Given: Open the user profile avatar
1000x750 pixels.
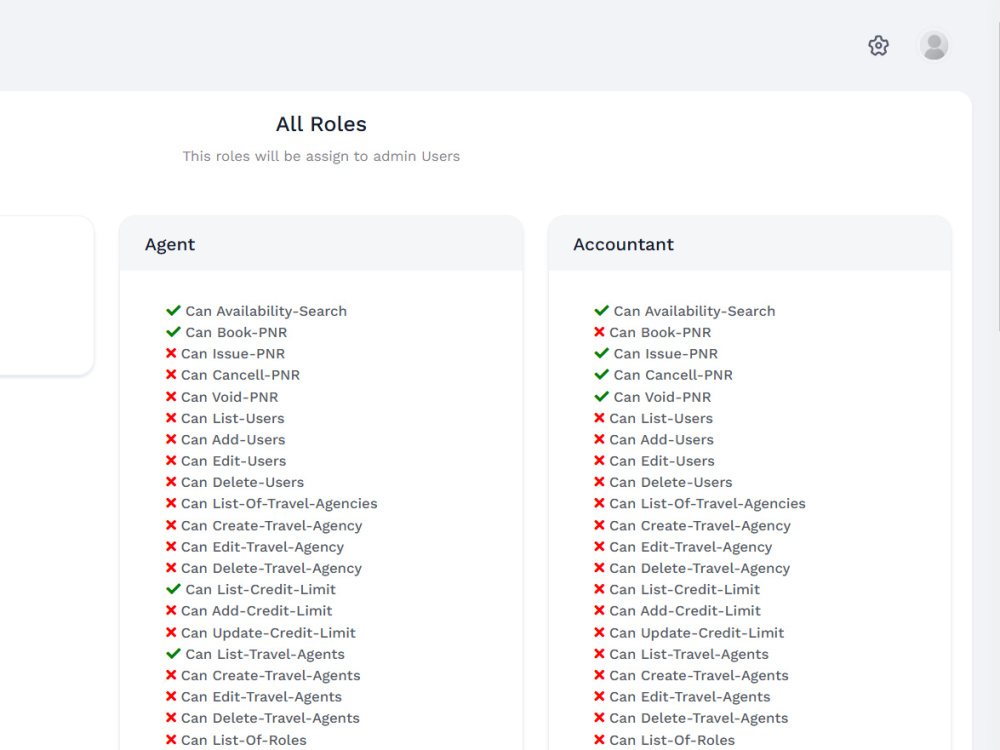Looking at the screenshot, I should tap(934, 46).
